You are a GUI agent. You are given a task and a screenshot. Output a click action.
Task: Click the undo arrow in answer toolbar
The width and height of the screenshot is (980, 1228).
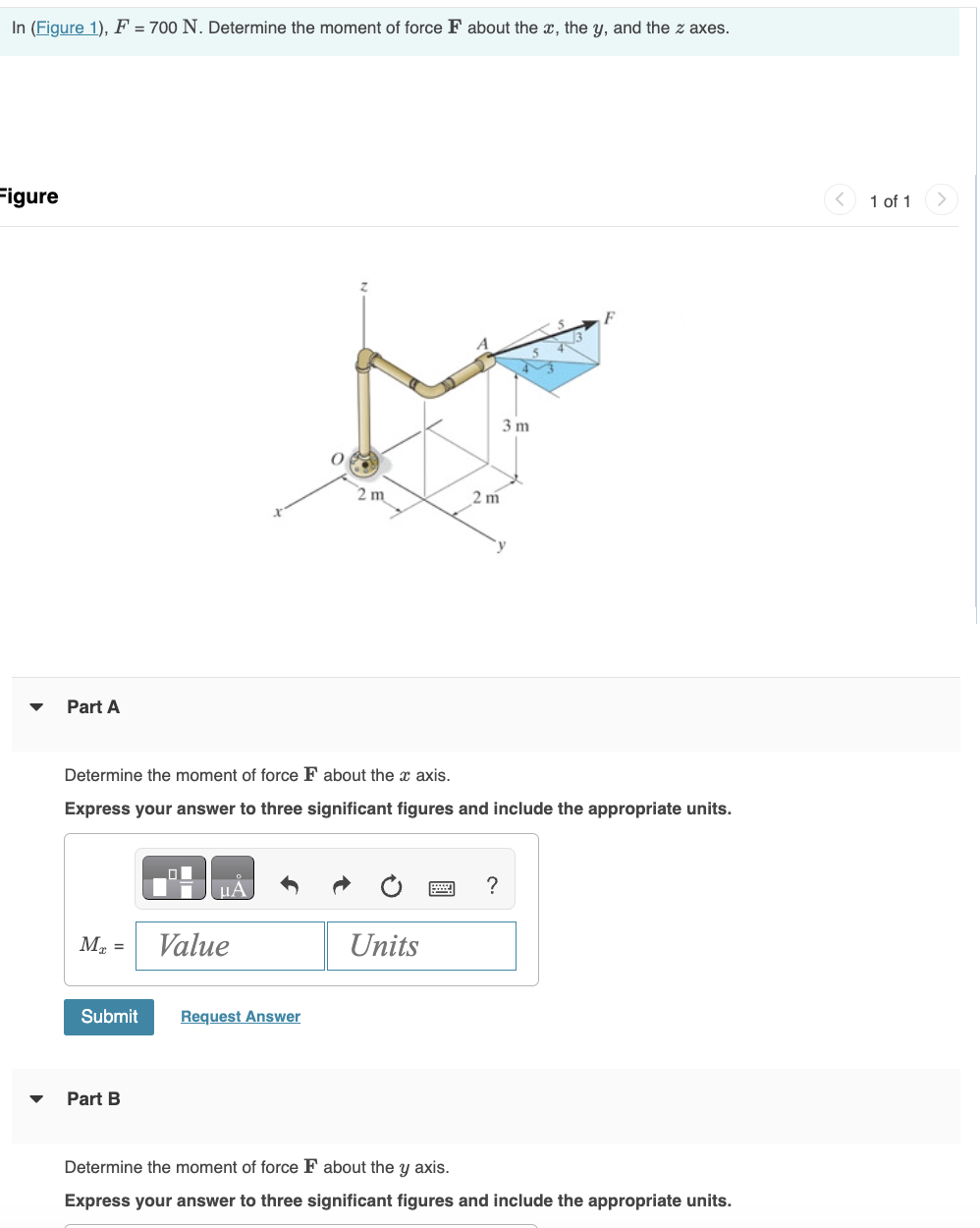(290, 886)
